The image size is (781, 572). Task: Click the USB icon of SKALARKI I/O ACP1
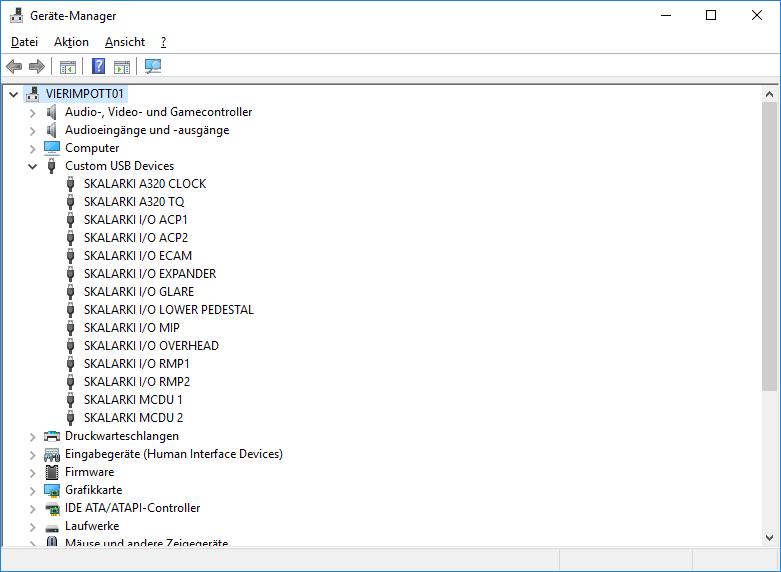point(70,220)
